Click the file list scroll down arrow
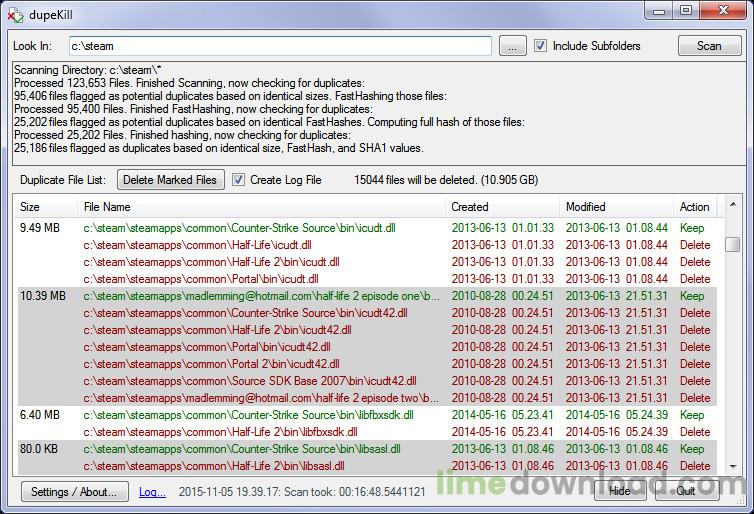Viewport: 754px width, 514px height. click(732, 466)
